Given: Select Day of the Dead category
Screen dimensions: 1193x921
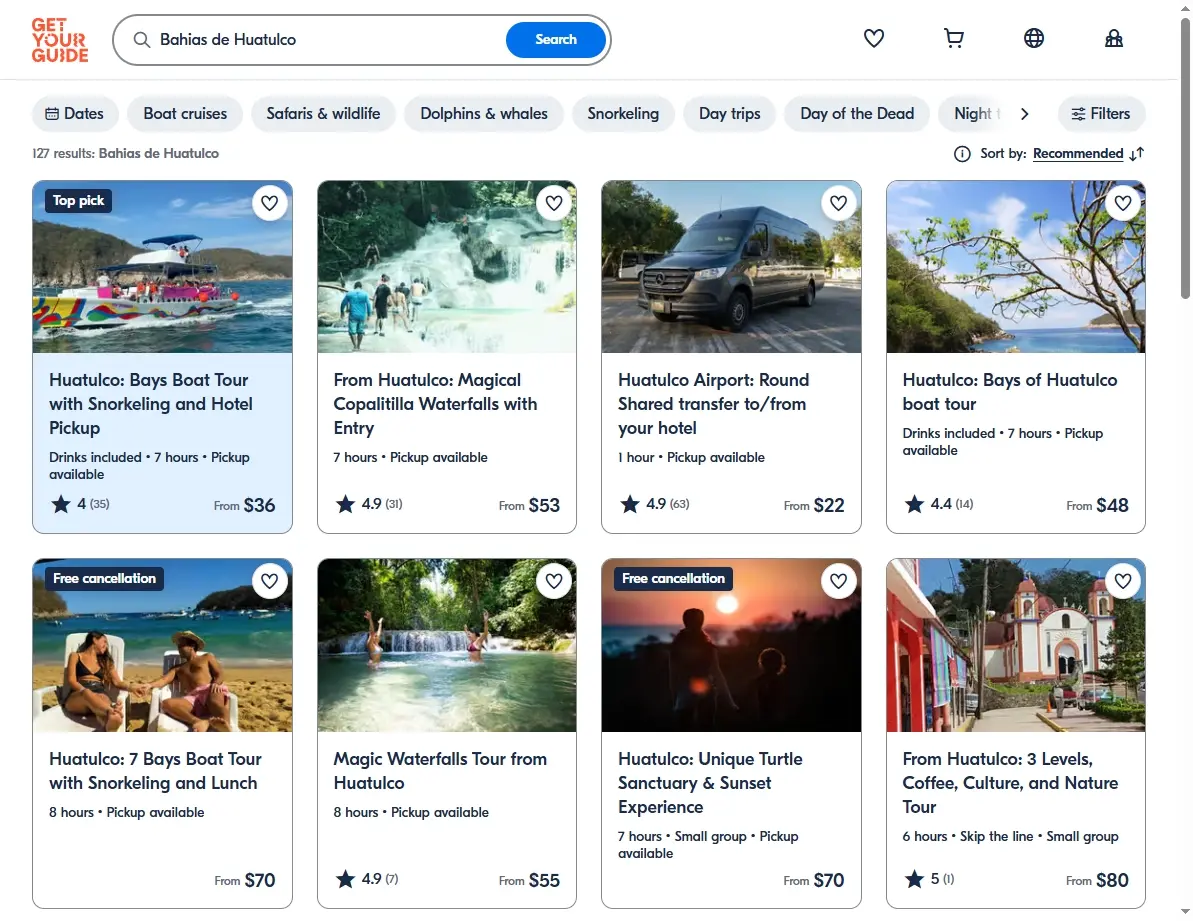Looking at the screenshot, I should click(x=857, y=113).
